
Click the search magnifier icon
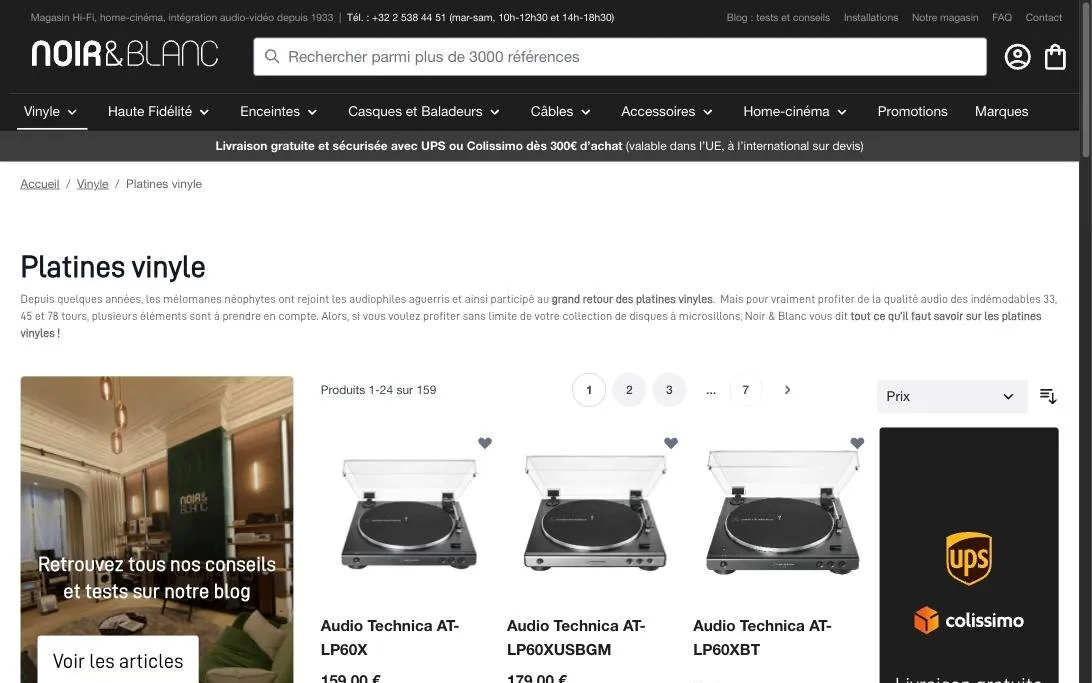pyautogui.click(x=272, y=56)
